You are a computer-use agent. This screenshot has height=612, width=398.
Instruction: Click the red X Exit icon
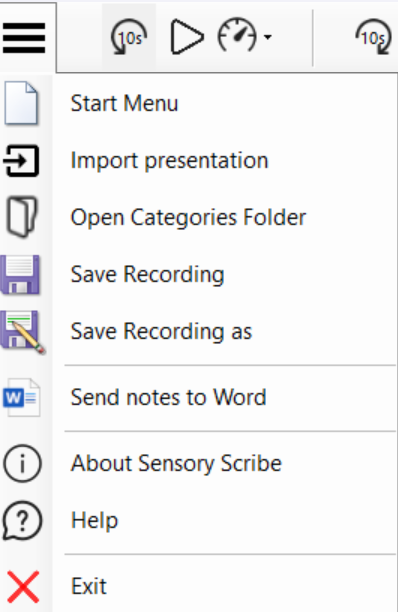(x=23, y=586)
